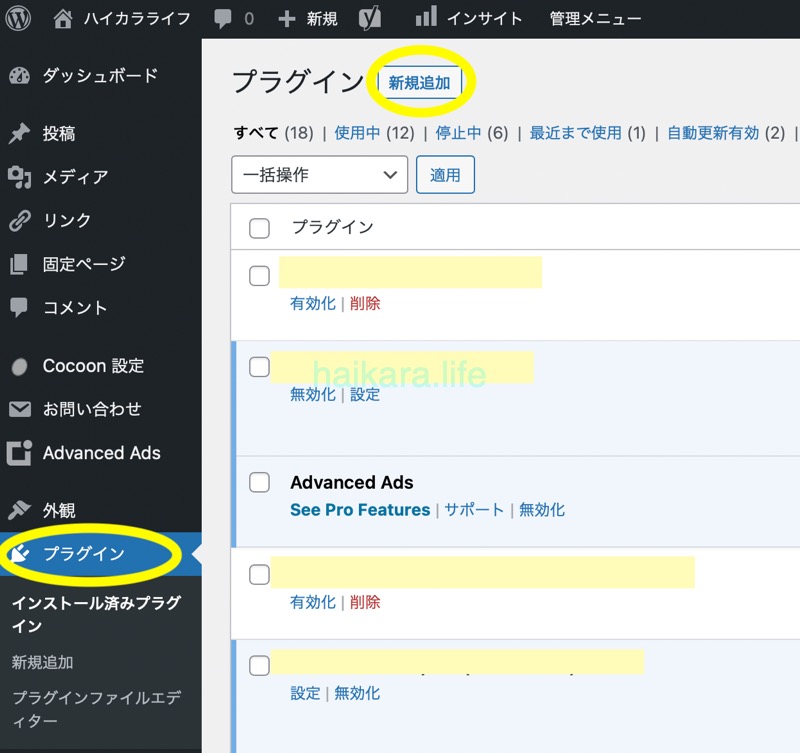Click the plug icon for プラグイン

pos(19,554)
